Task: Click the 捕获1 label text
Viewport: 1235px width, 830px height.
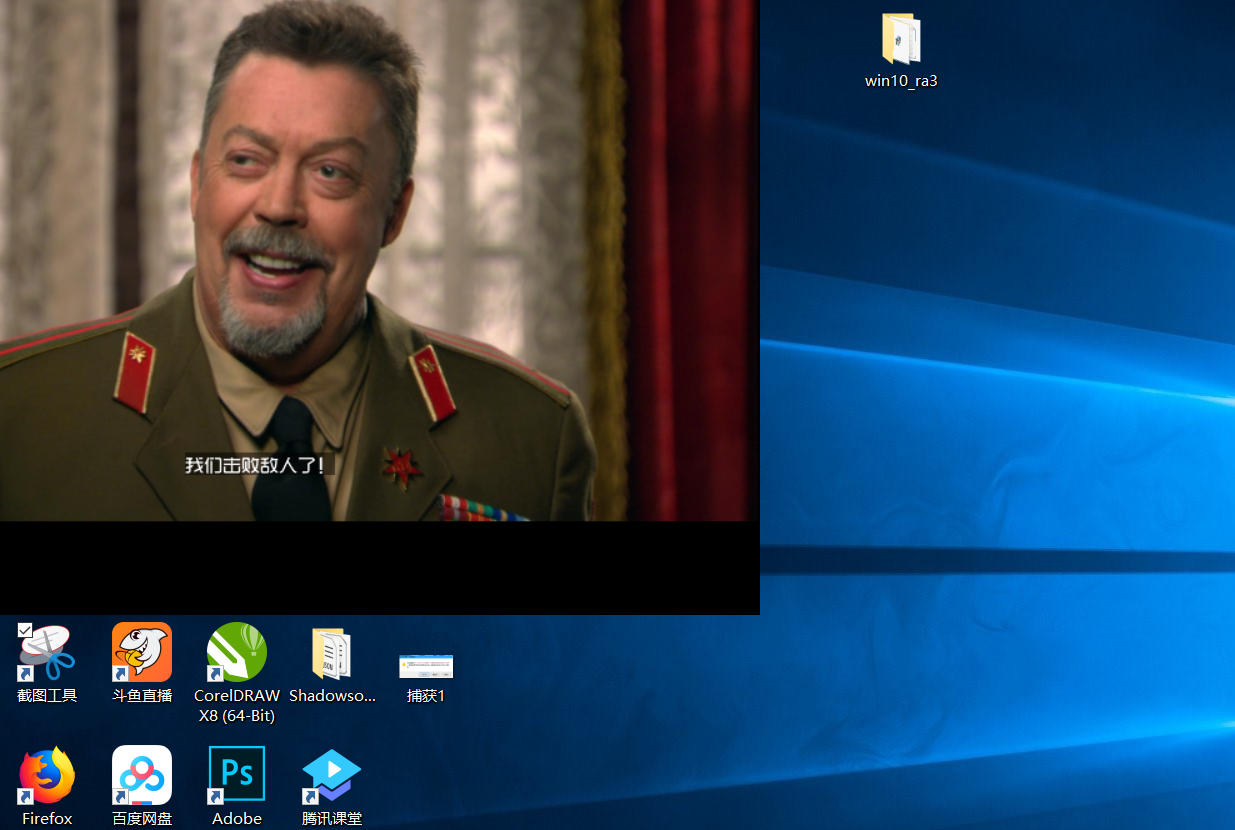Action: click(x=426, y=696)
